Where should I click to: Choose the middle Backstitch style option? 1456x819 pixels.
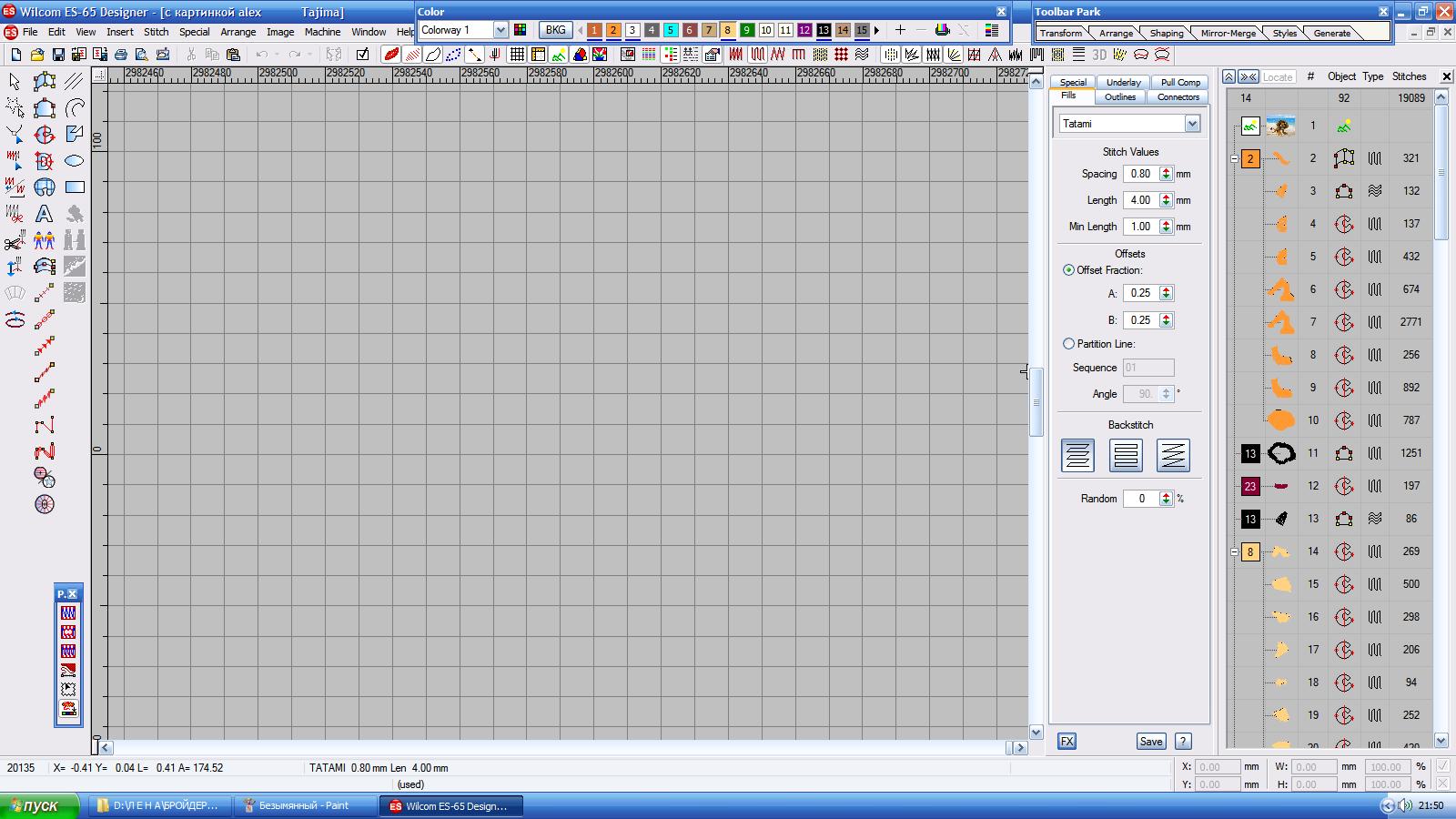click(1126, 455)
